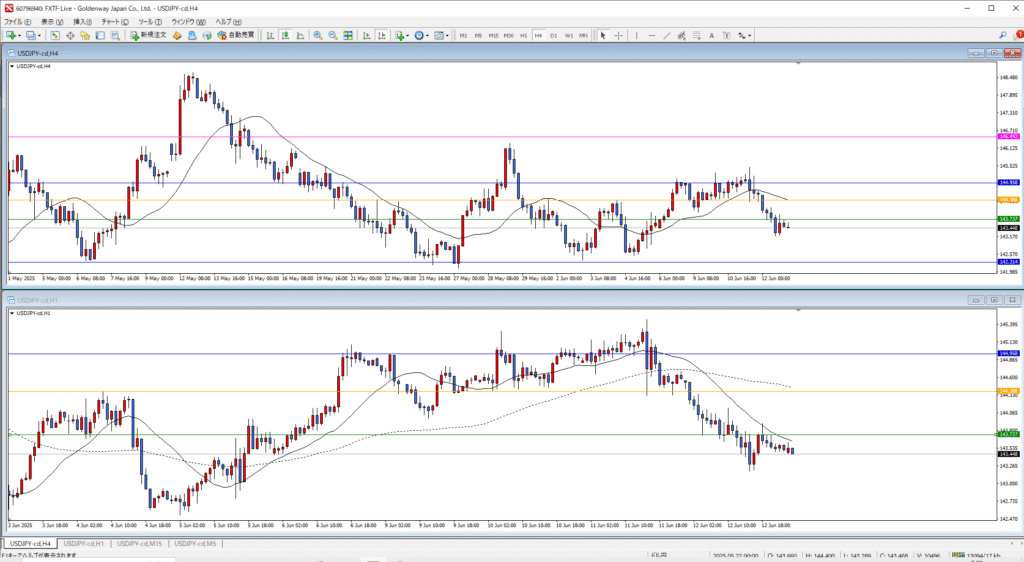
Task: Open the ウィンドウ menu
Action: pos(188,22)
